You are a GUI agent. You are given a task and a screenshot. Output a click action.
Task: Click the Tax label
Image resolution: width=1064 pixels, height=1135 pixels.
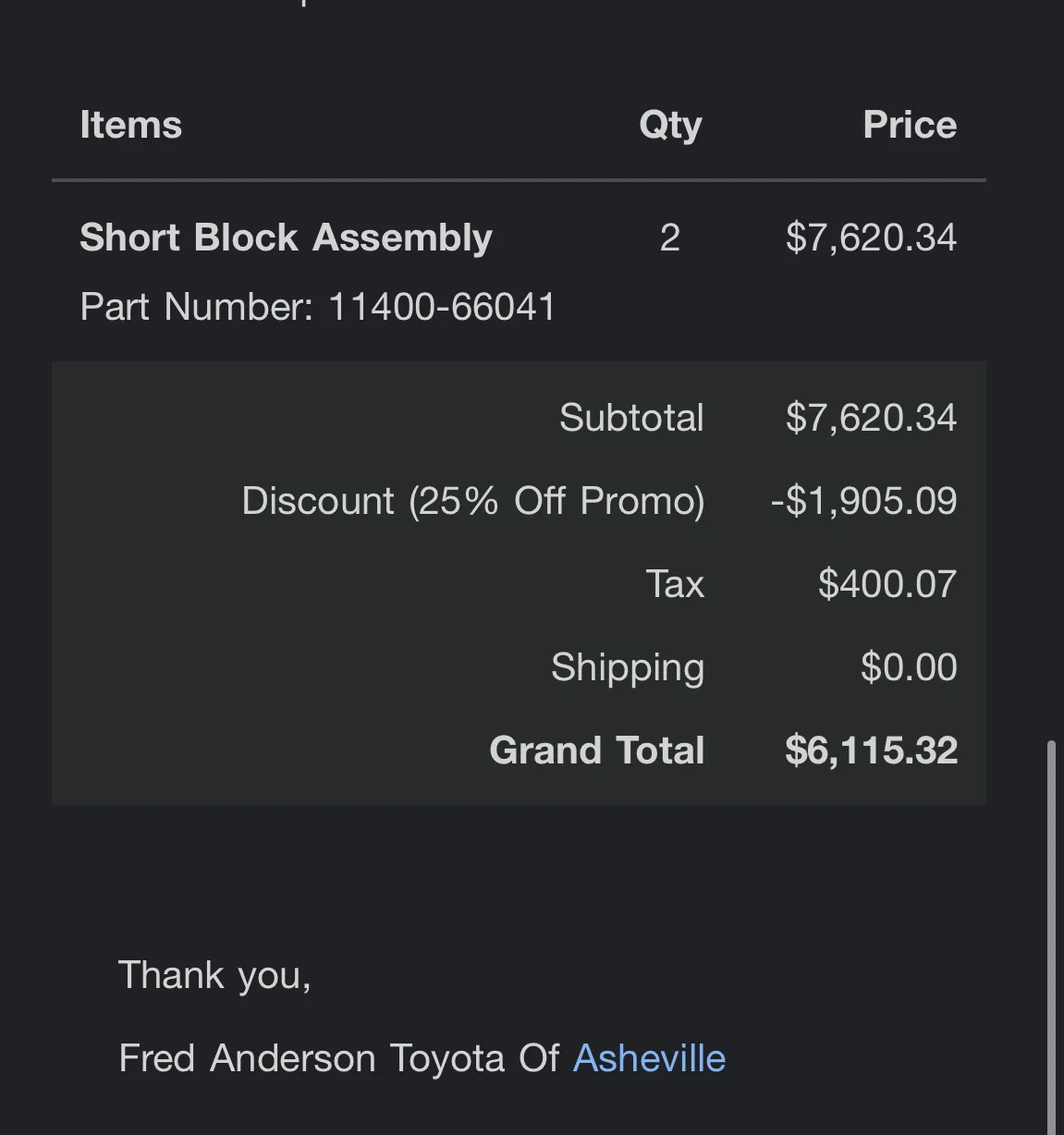click(x=675, y=584)
